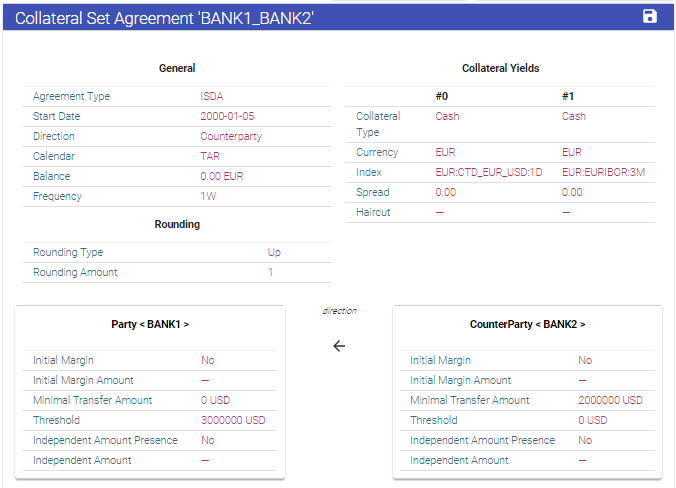Toggle Initial Margin value for Party BANK1
The image size is (676, 488).
coord(208,360)
